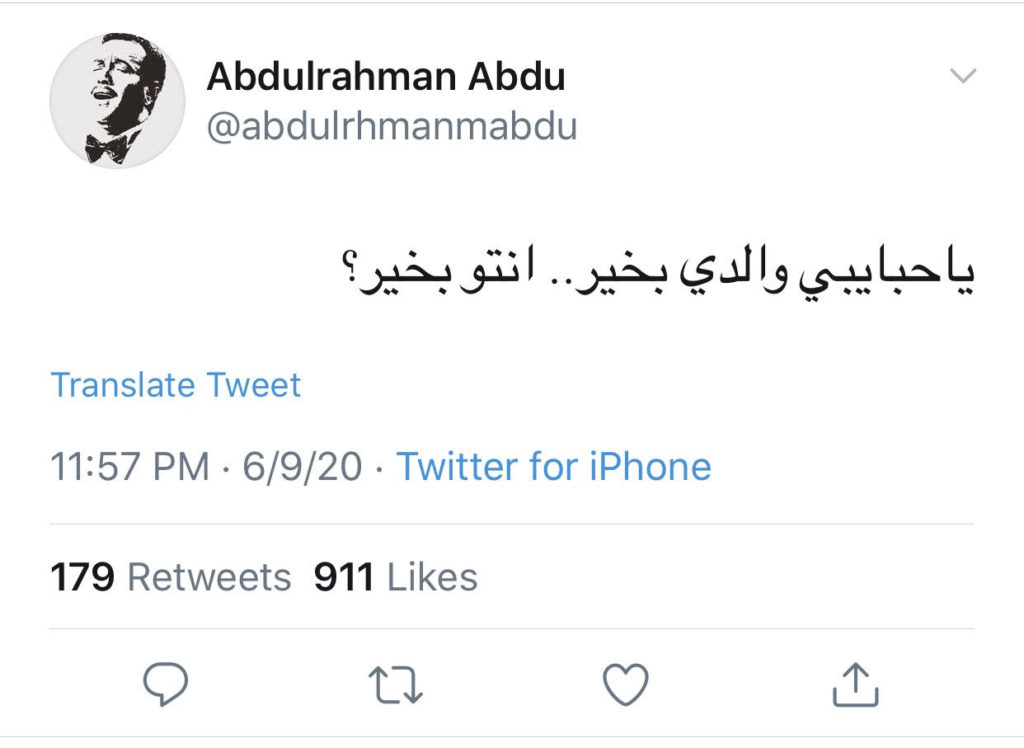
Task: Tap the reply speech bubble icon
Action: (x=165, y=685)
